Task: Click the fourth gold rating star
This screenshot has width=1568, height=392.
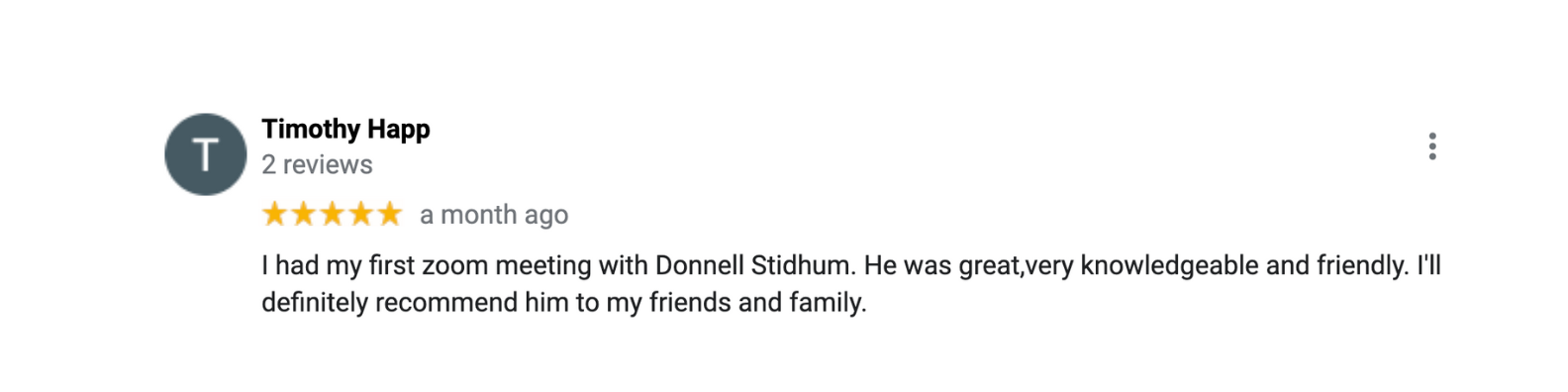Action: coord(361,214)
